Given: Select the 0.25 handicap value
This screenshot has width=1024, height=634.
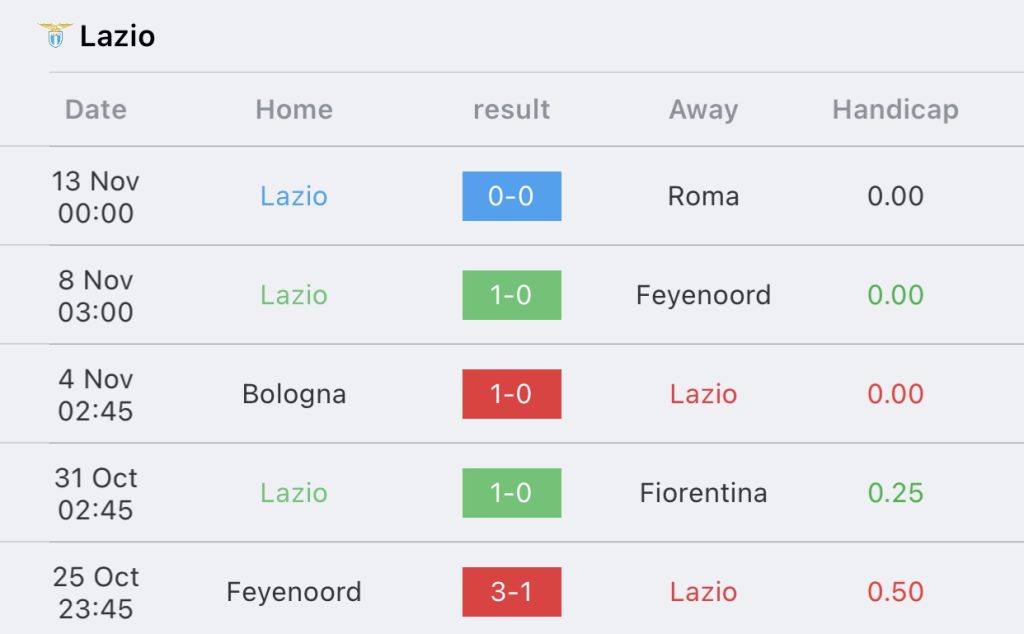Looking at the screenshot, I should 895,493.
